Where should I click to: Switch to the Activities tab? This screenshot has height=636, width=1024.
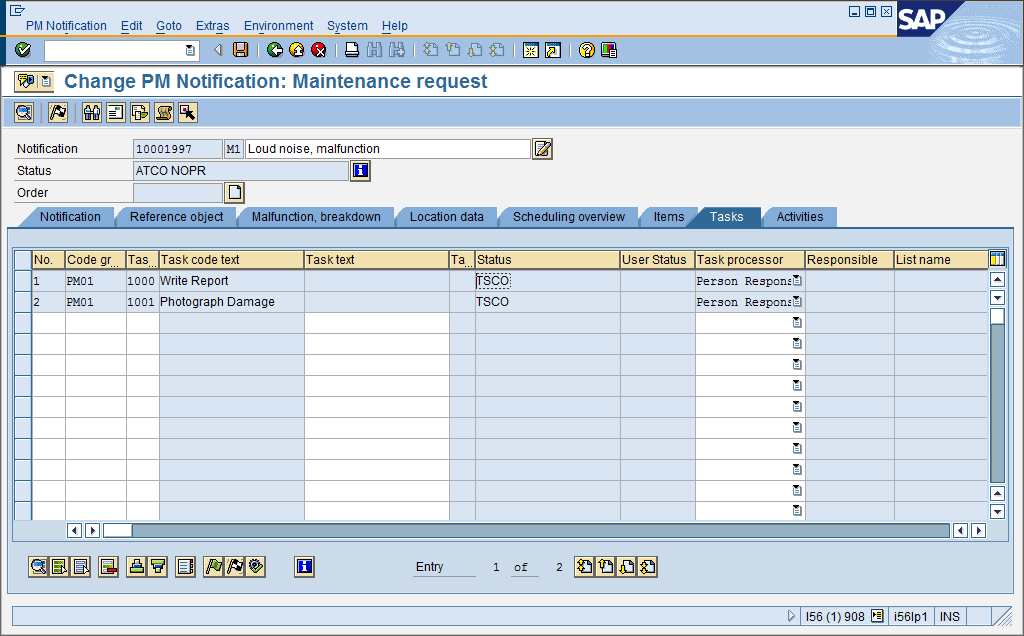800,217
